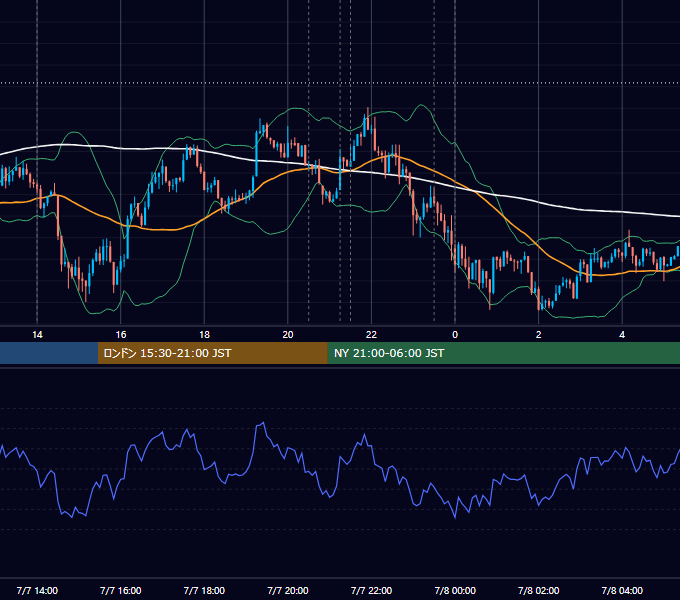This screenshot has height=600, width=680.
Task: Click the blue session bar before ロンドン
Action: tap(49, 353)
